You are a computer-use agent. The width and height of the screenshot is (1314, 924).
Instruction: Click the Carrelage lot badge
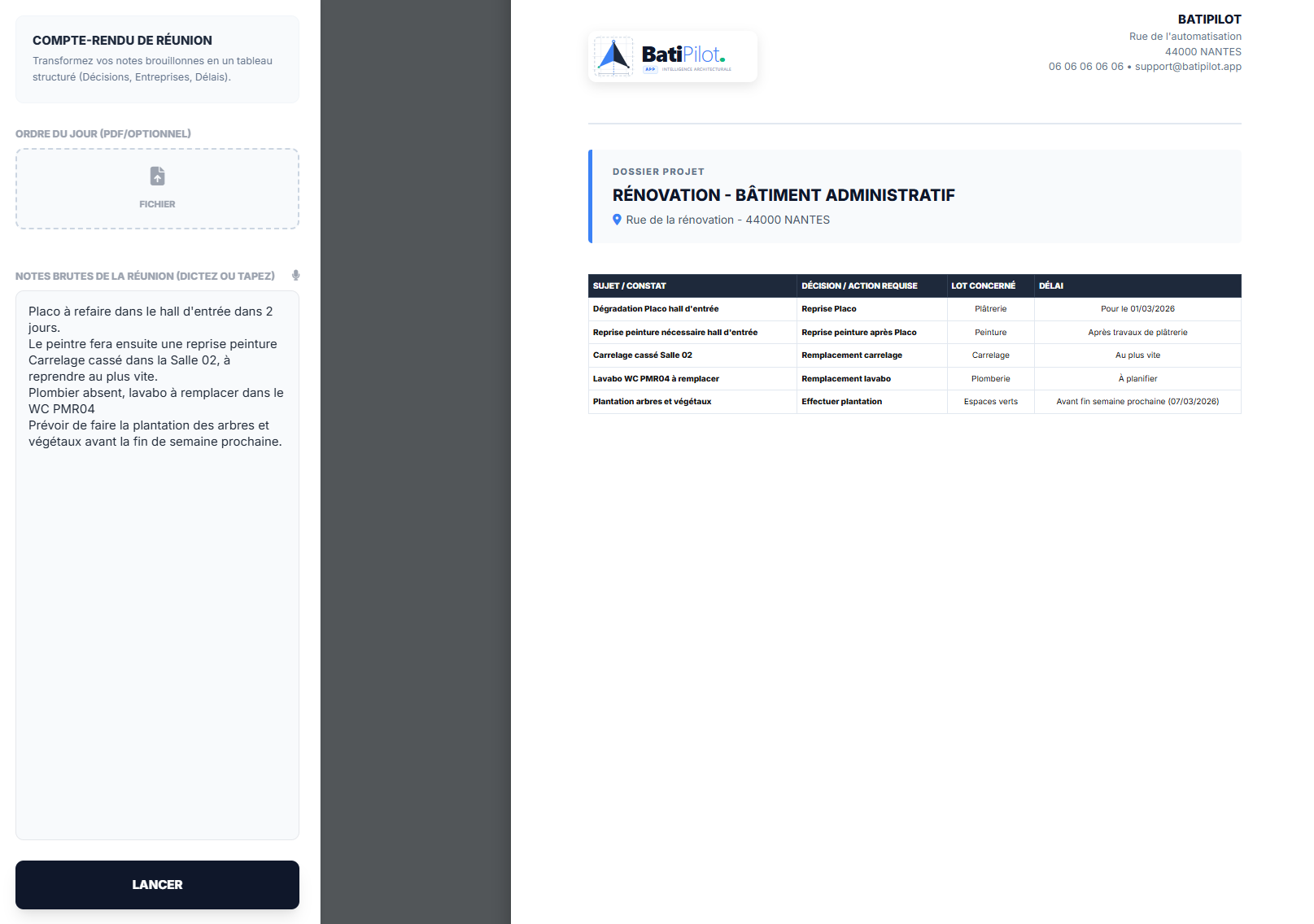990,355
